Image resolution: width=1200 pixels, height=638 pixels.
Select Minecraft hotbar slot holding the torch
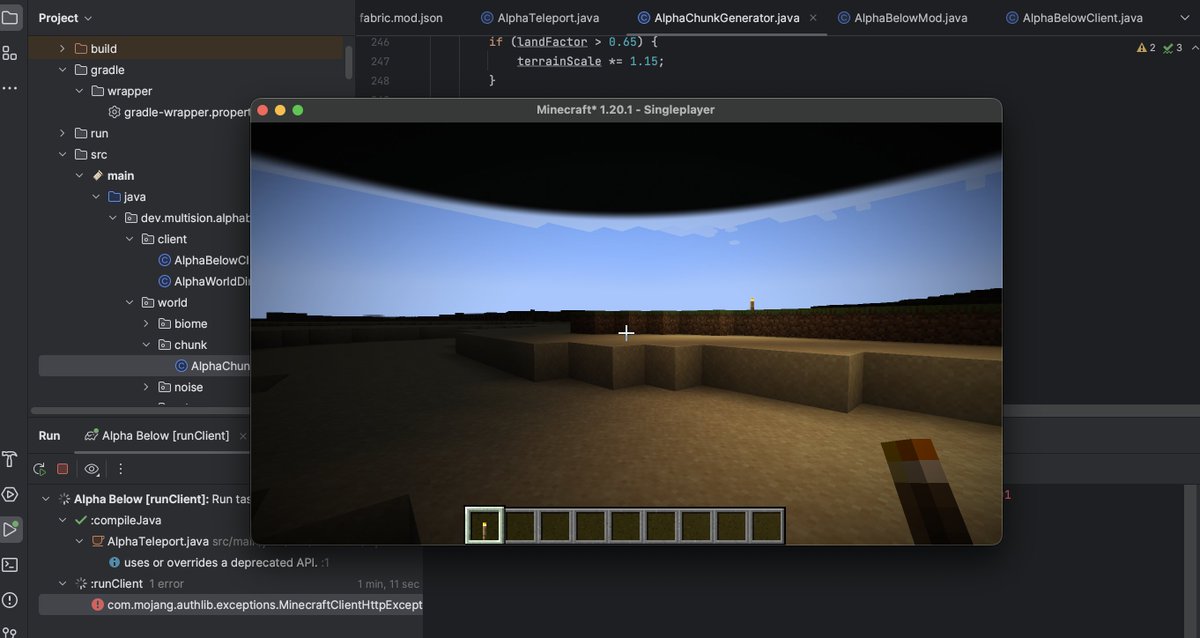click(484, 526)
